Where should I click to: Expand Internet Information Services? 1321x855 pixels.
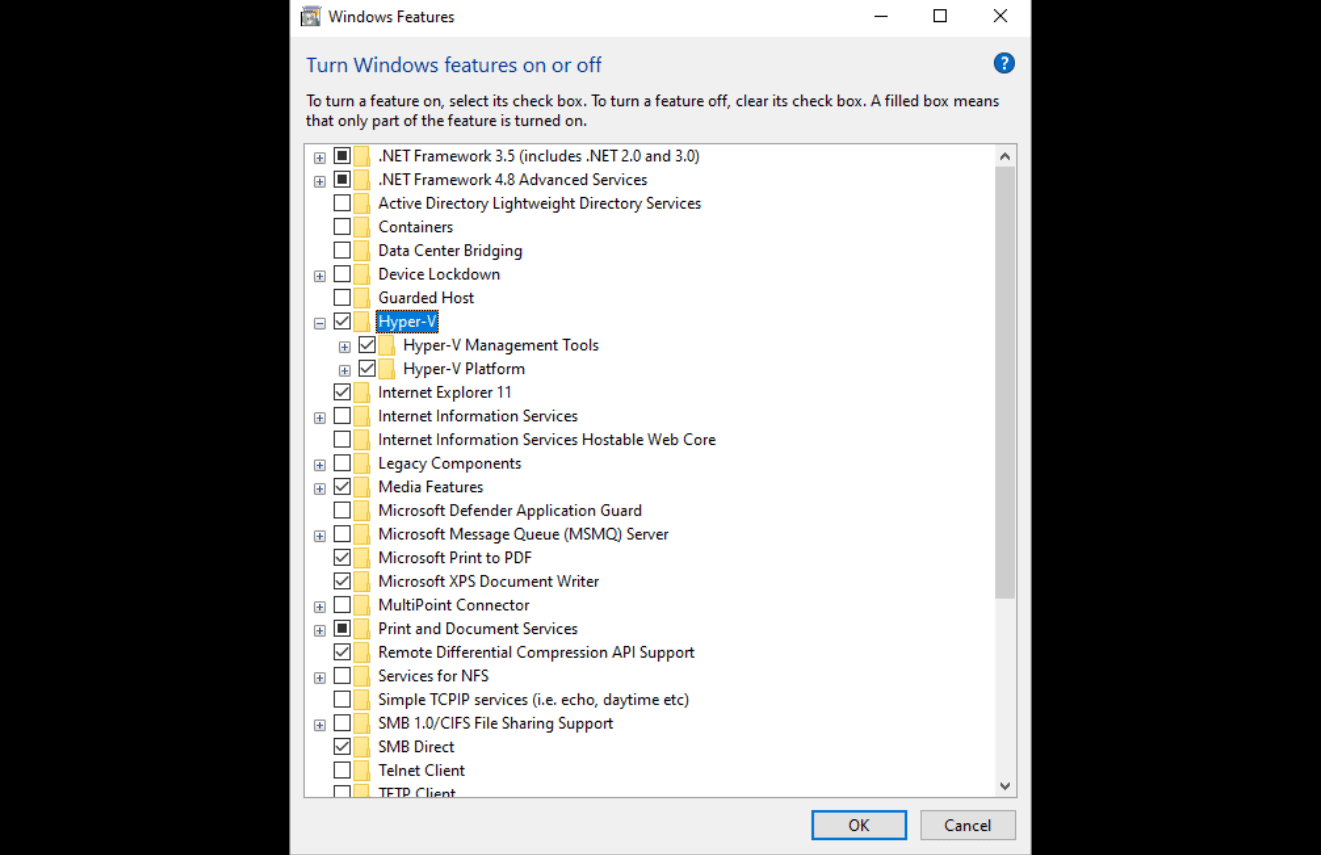(x=319, y=416)
